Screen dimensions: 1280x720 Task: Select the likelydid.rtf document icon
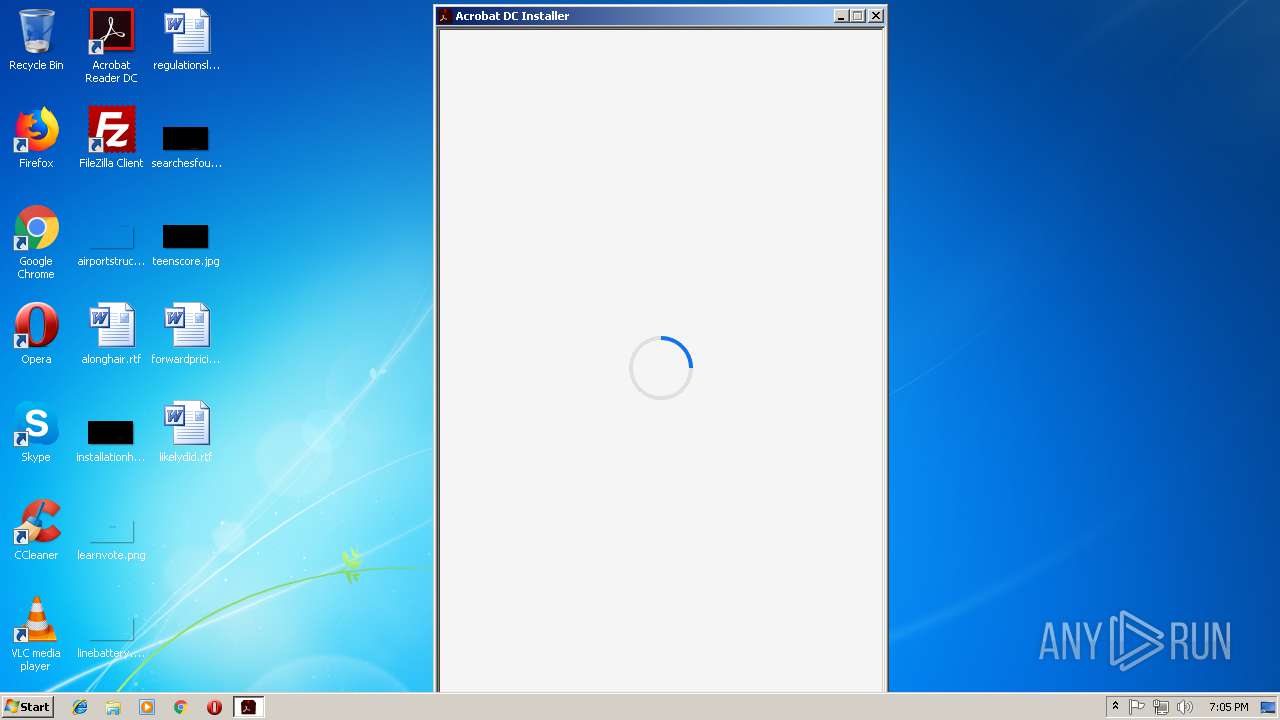[186, 432]
